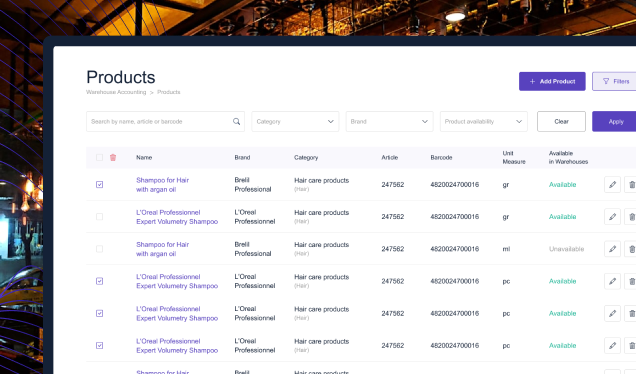Click the Category column header

pyautogui.click(x=306, y=157)
